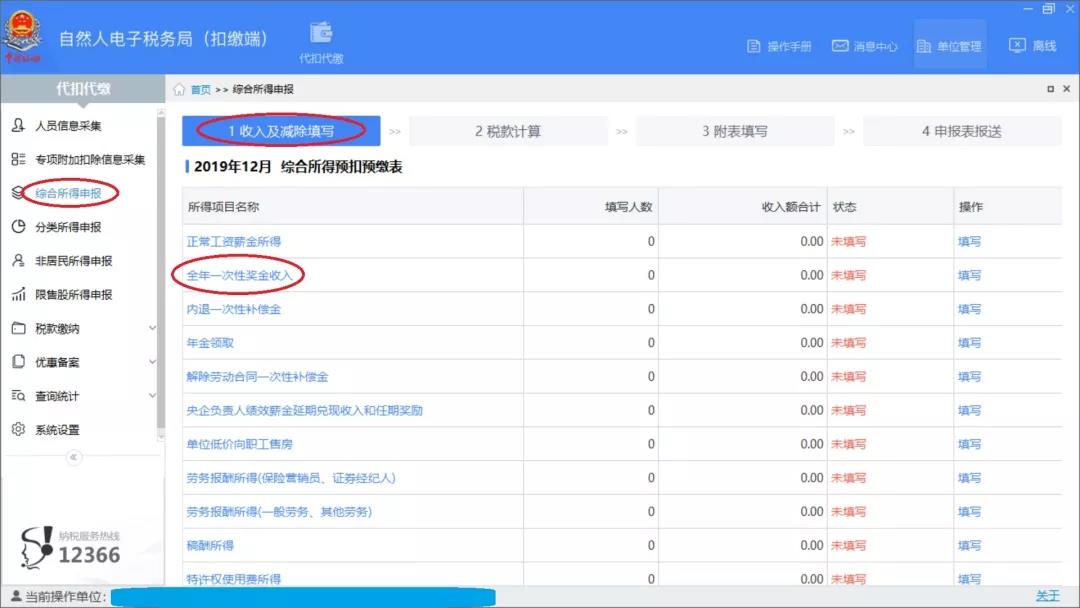Open the 操作手册 help manual
The width and height of the screenshot is (1080, 608).
click(x=778, y=45)
